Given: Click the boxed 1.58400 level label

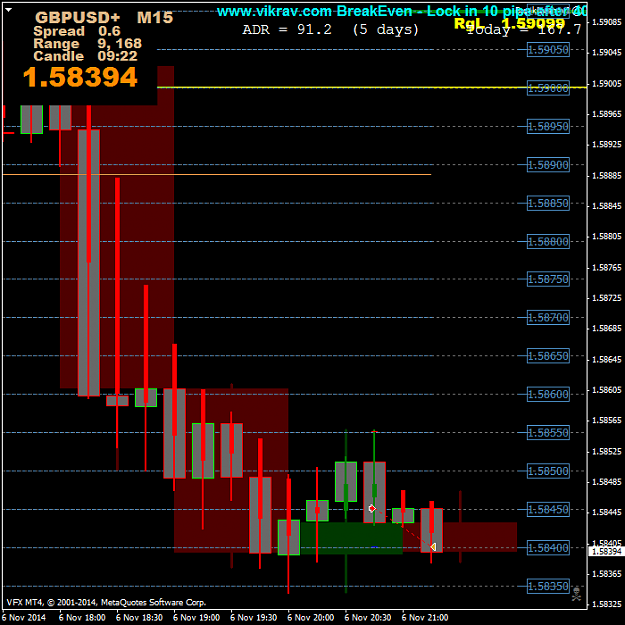Looking at the screenshot, I should pos(548,548).
